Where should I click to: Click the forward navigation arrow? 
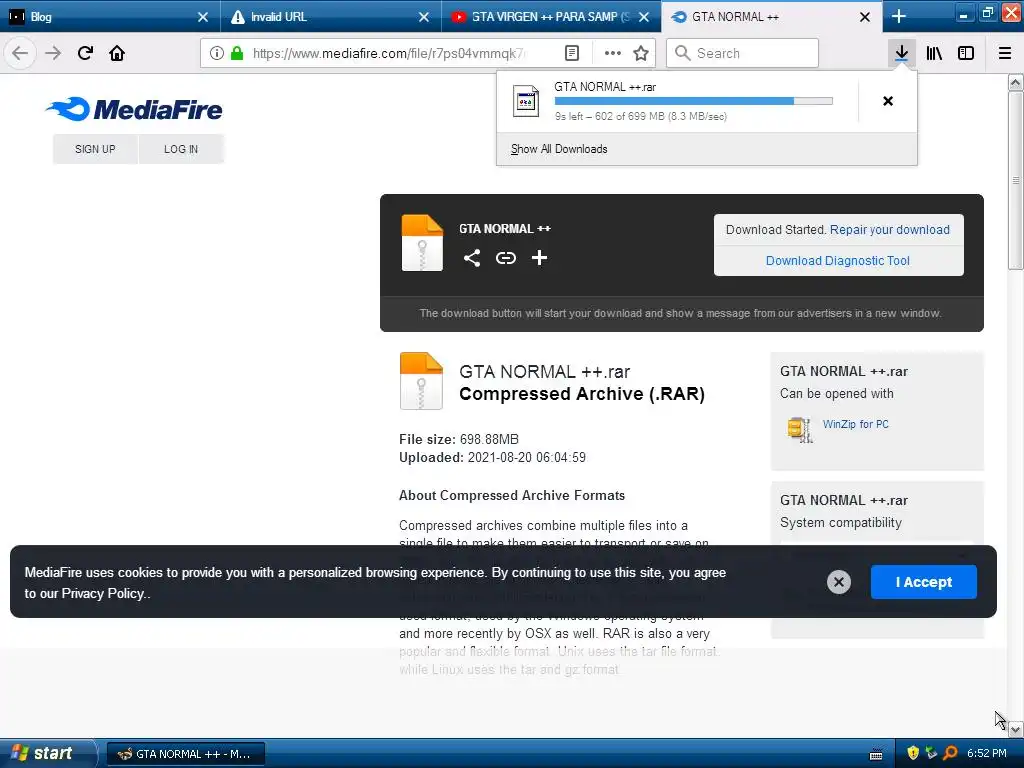[x=53, y=53]
